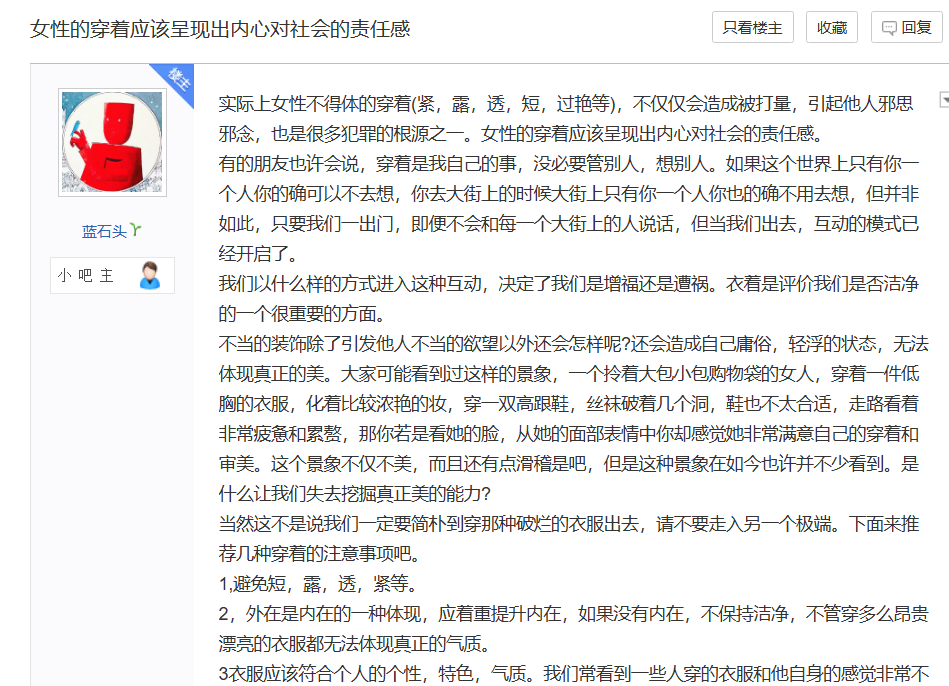This screenshot has height=686, width=949.
Task: Click the 收藏 button to bookmark
Action: point(832,28)
